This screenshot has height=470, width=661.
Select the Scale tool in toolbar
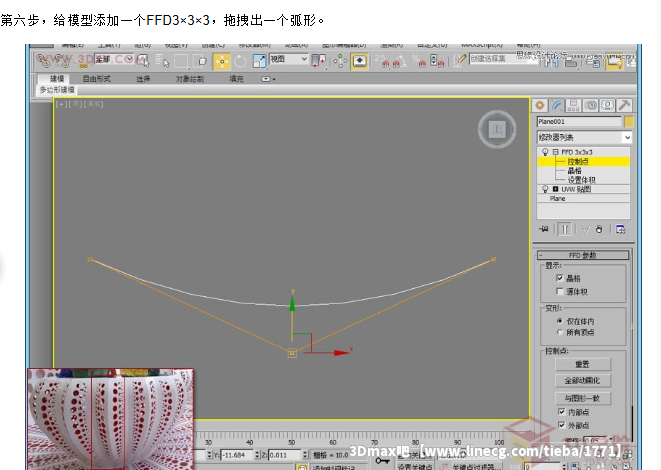tap(258, 61)
